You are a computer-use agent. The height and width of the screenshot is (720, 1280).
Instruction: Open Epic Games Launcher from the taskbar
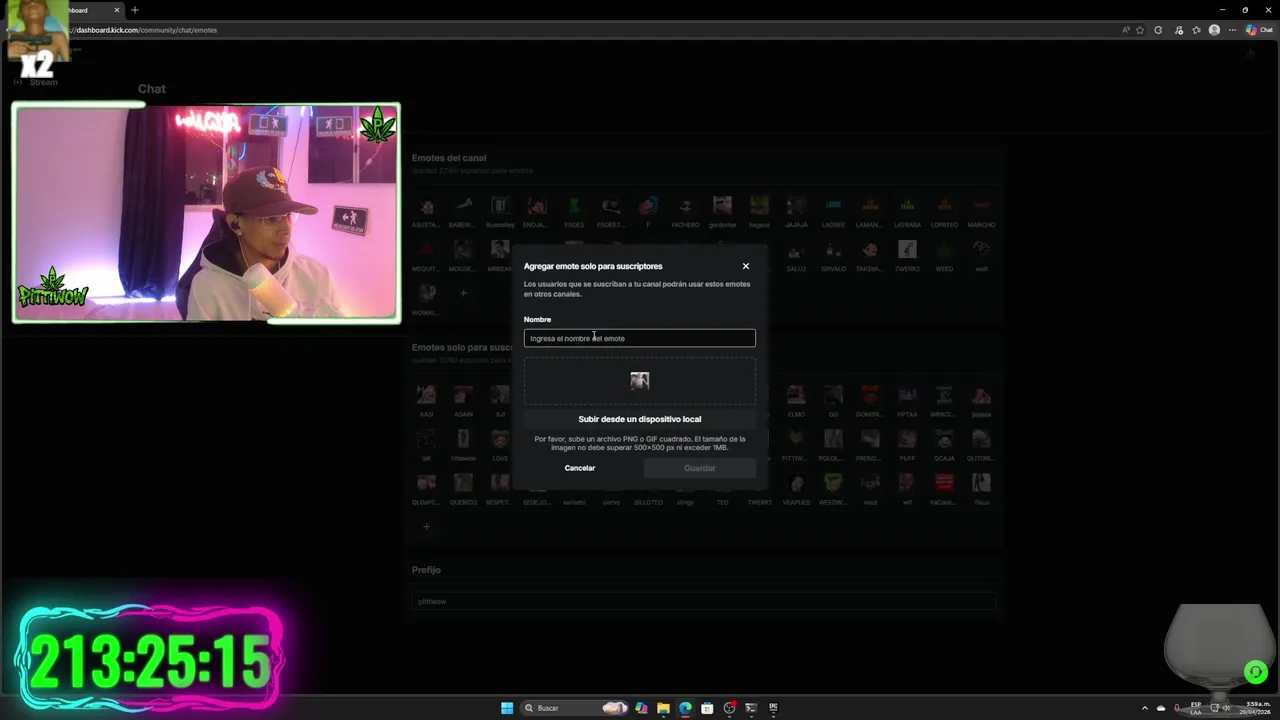773,708
